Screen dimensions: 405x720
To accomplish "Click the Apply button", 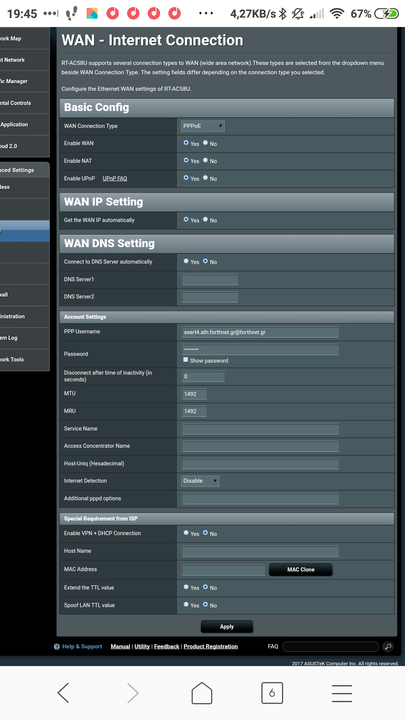I will click(x=227, y=626).
